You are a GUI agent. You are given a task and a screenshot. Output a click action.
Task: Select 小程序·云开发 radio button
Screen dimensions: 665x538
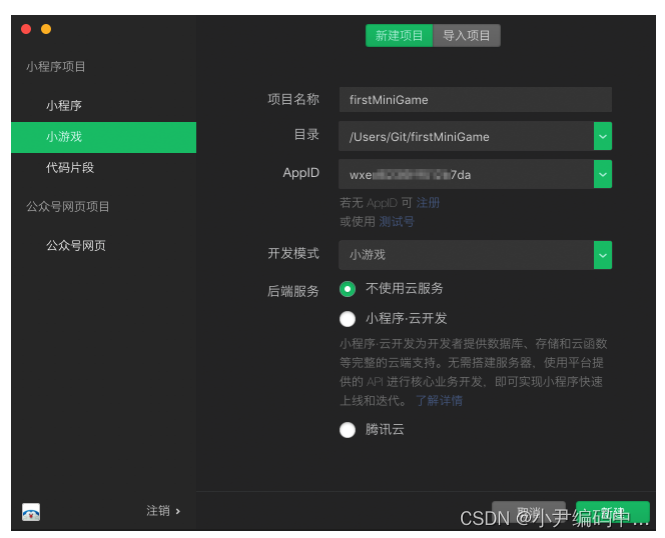click(347, 319)
